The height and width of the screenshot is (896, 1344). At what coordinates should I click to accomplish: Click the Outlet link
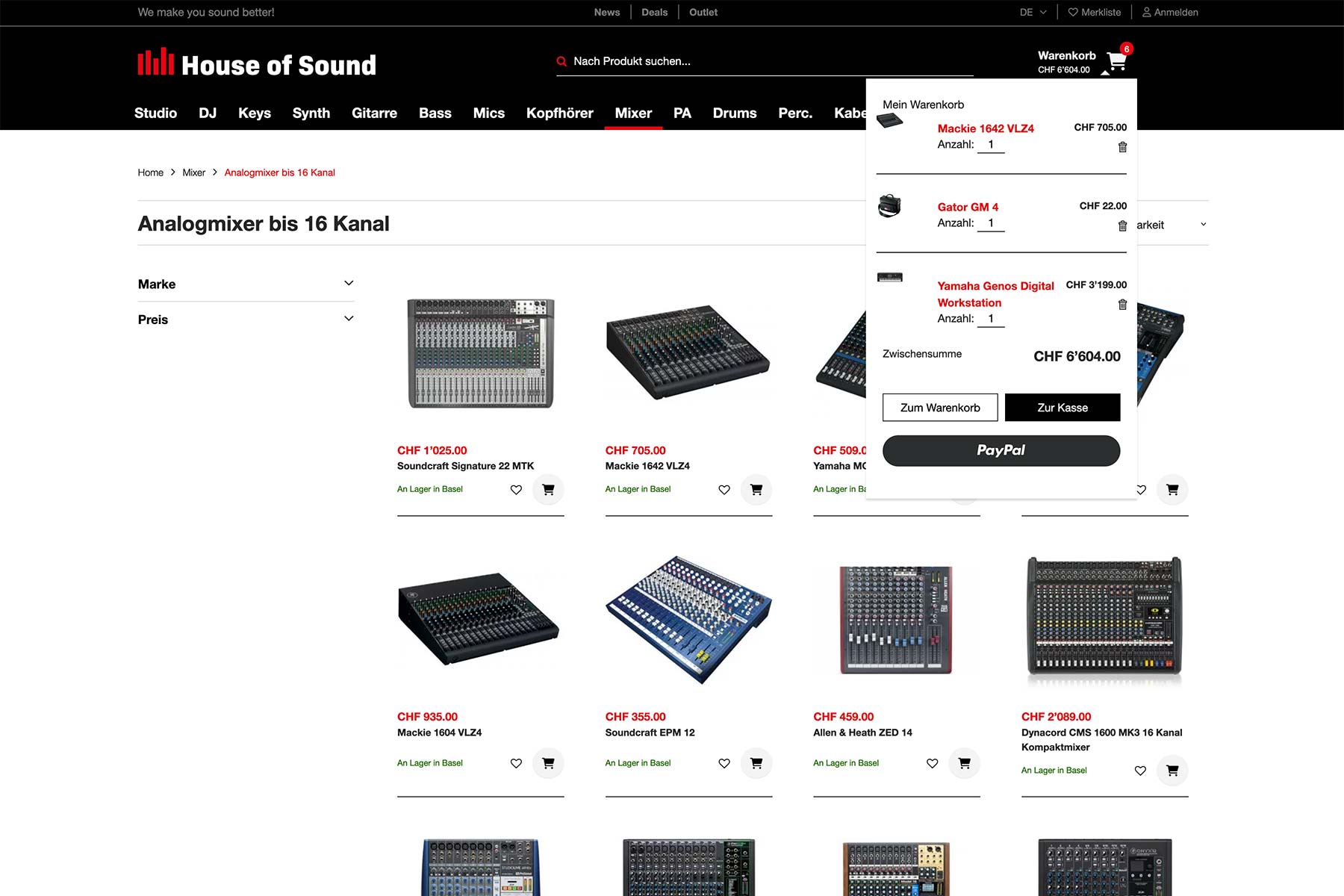[x=703, y=12]
